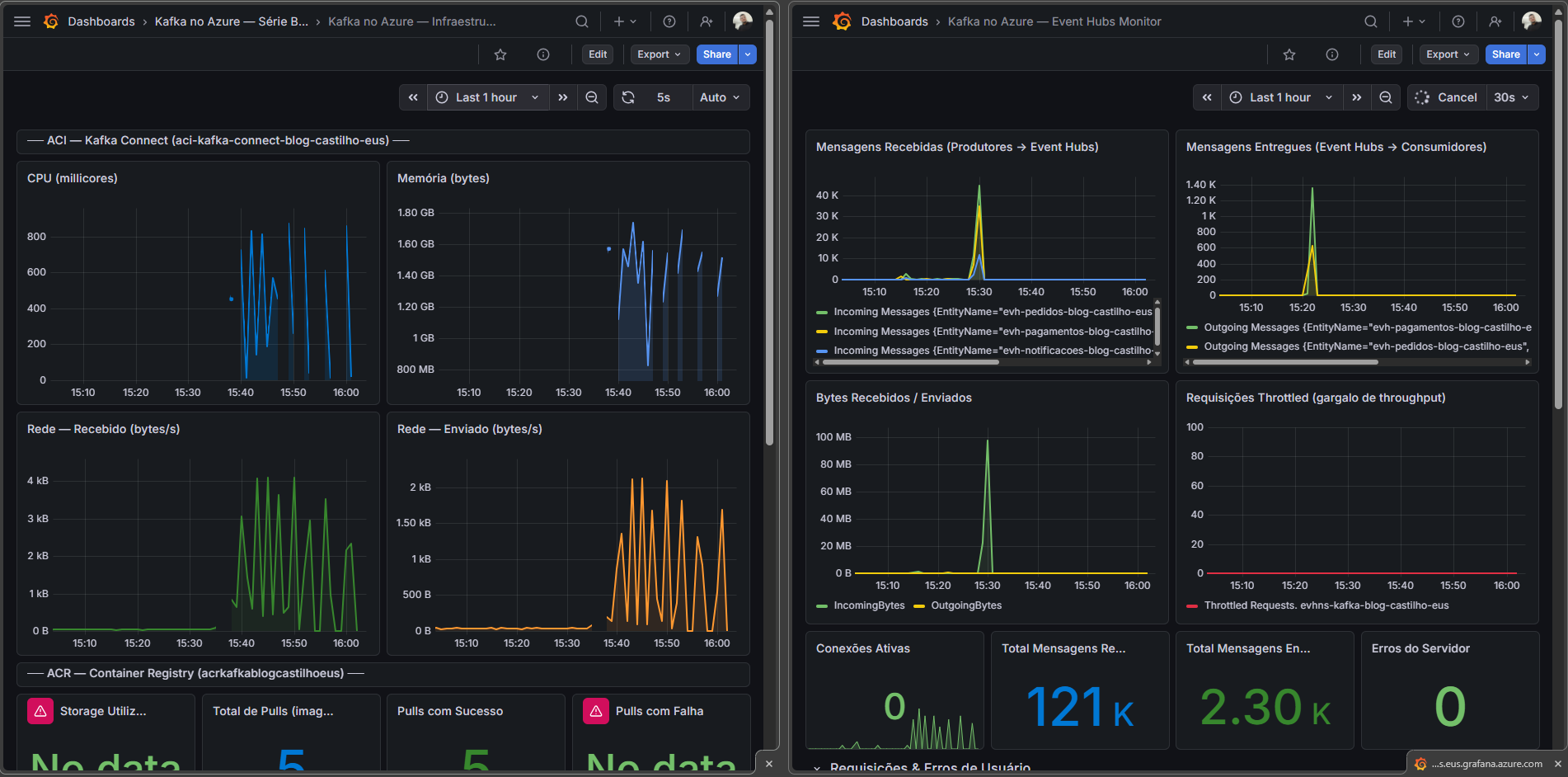Viewport: 1568px width, 777px height.
Task: Open Last 1 hour picker in left window
Action: click(x=487, y=97)
